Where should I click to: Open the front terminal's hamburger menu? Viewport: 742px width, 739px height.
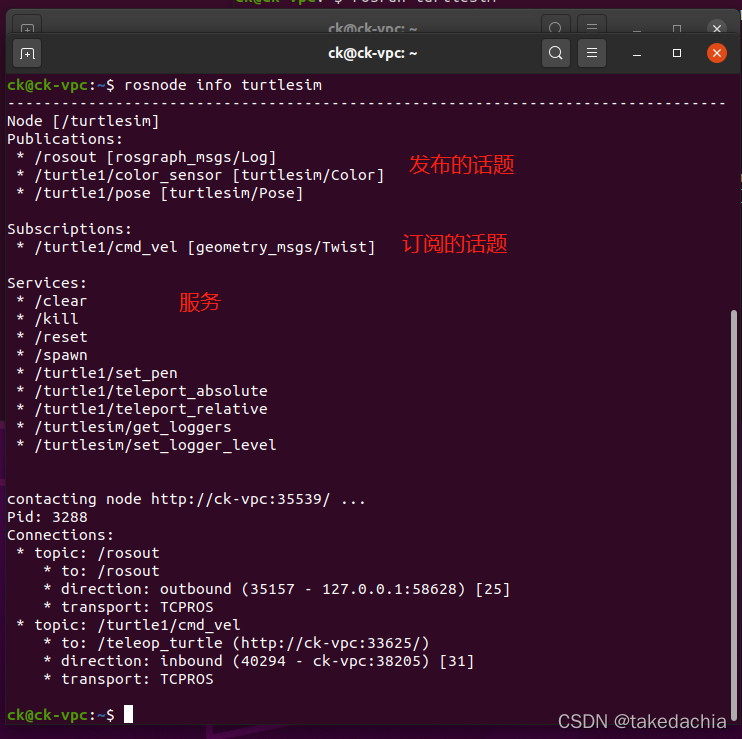point(592,53)
